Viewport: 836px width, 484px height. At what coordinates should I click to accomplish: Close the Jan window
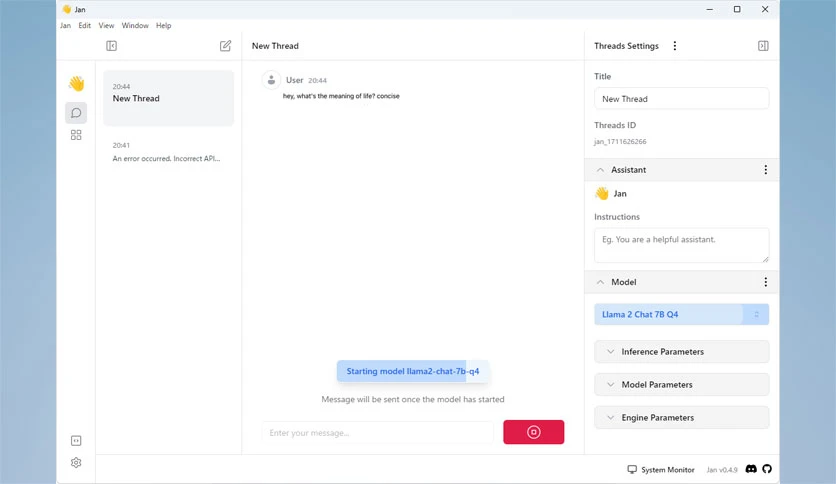point(765,9)
